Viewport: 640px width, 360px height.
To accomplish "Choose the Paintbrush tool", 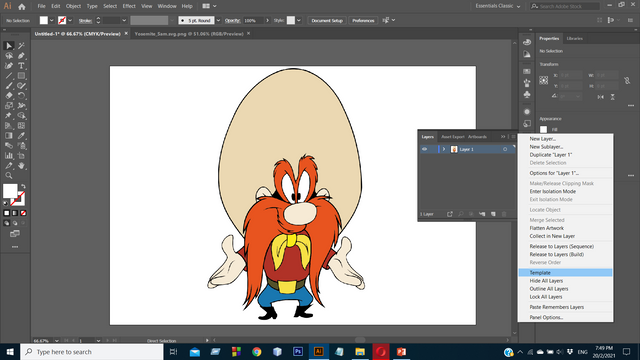I will 9,86.
